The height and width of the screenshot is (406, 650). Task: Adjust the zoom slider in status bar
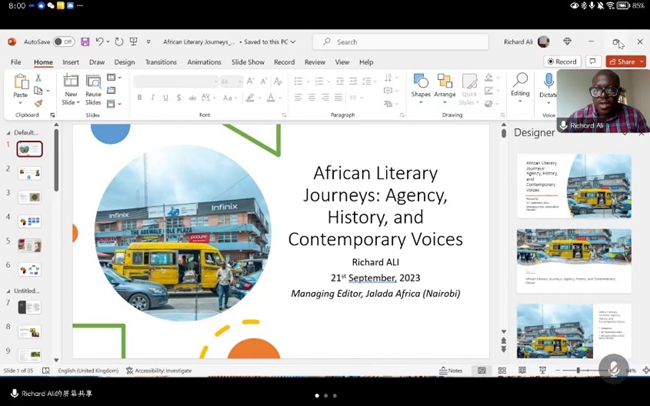pyautogui.click(x=578, y=371)
